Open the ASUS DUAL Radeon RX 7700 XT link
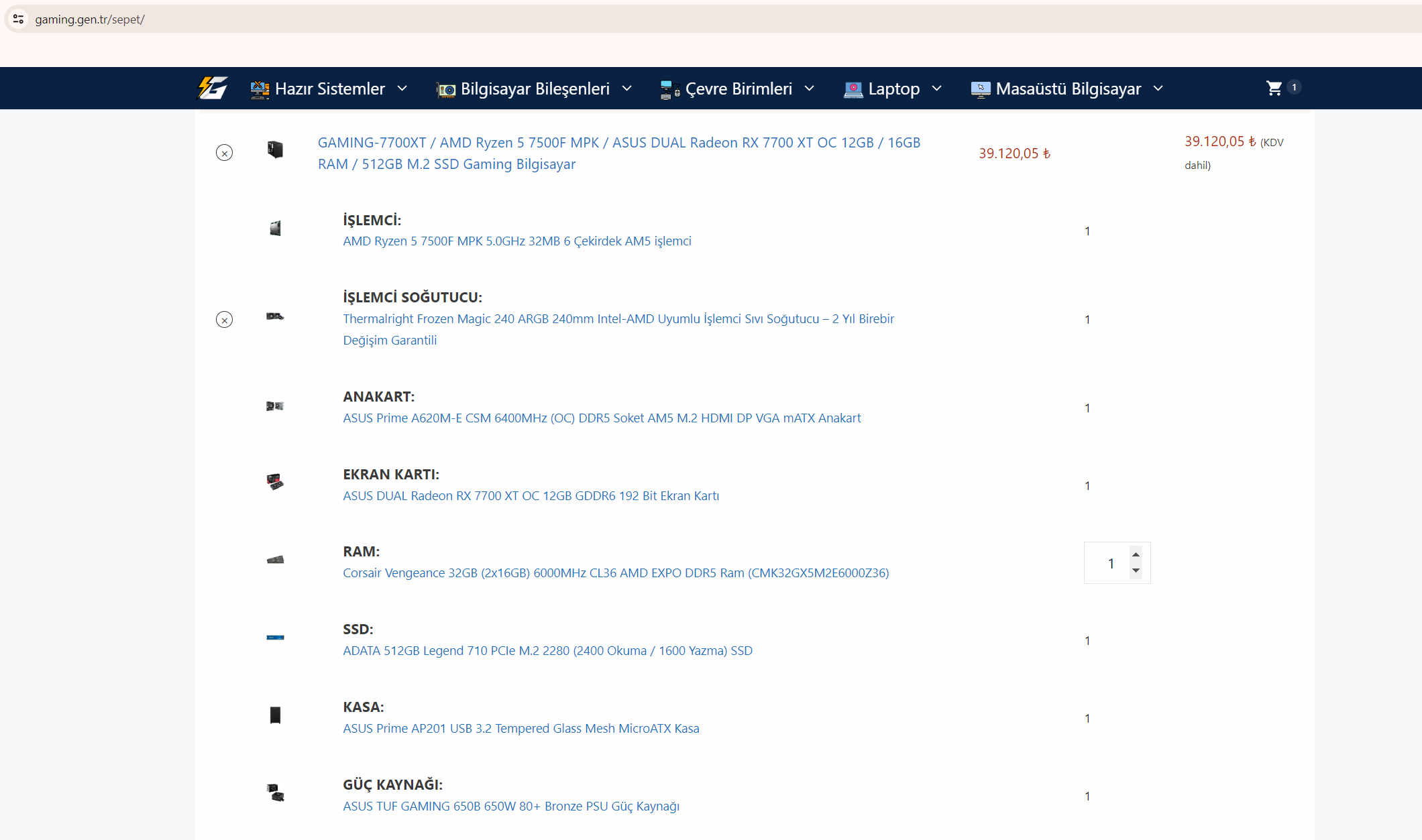 tap(531, 496)
